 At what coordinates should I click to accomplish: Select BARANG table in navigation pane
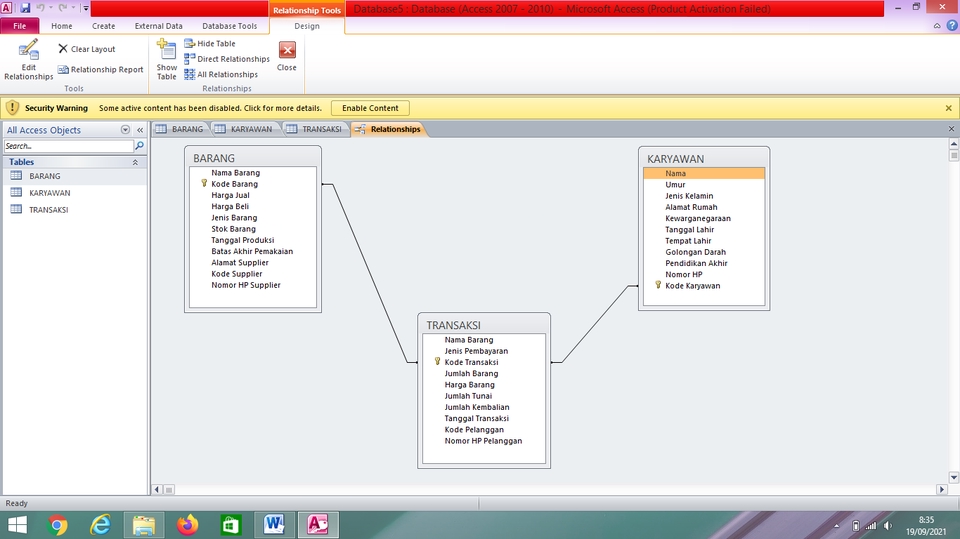point(74,176)
